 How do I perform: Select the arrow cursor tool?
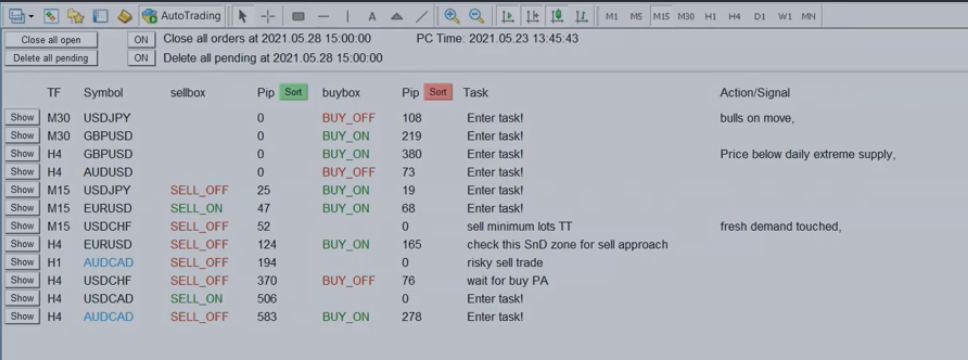pyautogui.click(x=243, y=16)
